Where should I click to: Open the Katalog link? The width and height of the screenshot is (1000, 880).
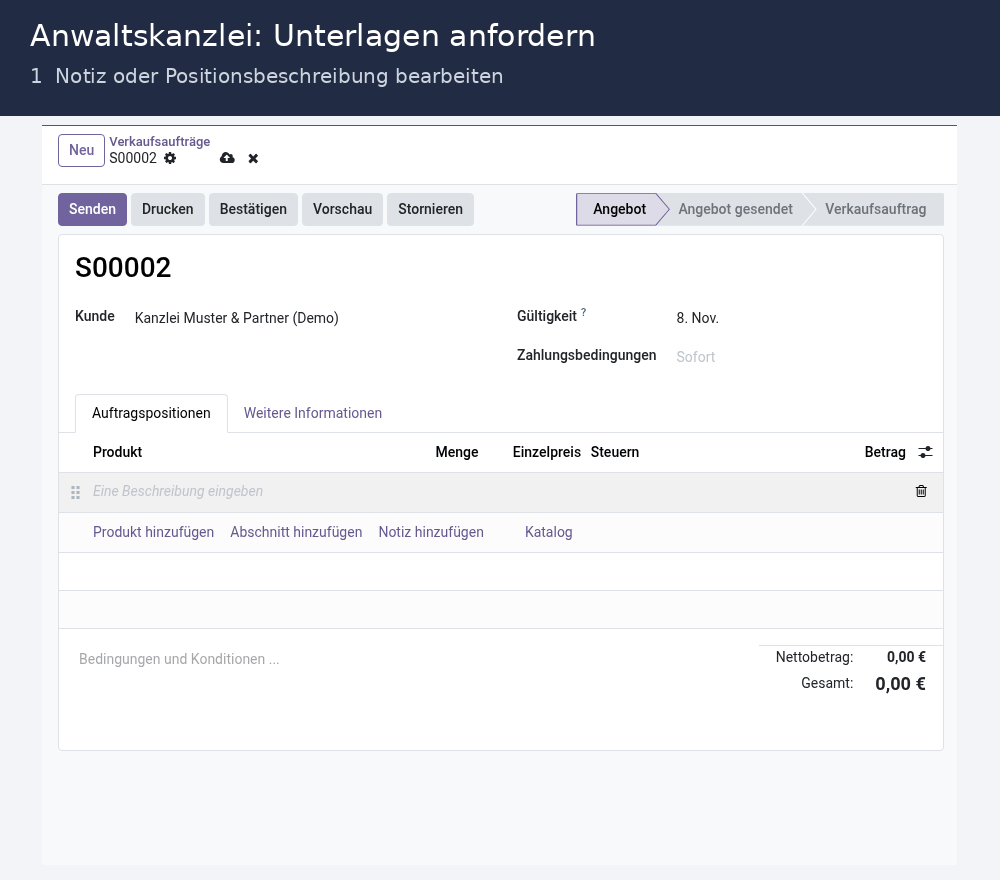pyautogui.click(x=548, y=532)
